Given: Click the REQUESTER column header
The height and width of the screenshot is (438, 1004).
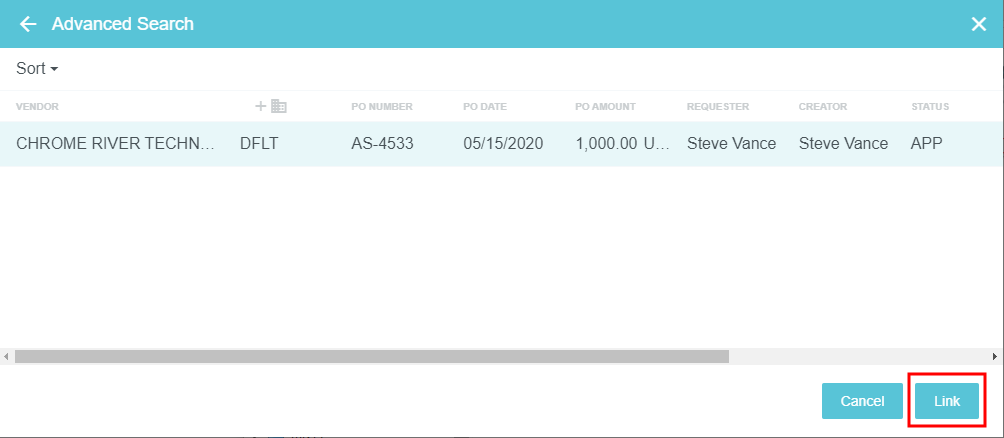Looking at the screenshot, I should point(717,106).
